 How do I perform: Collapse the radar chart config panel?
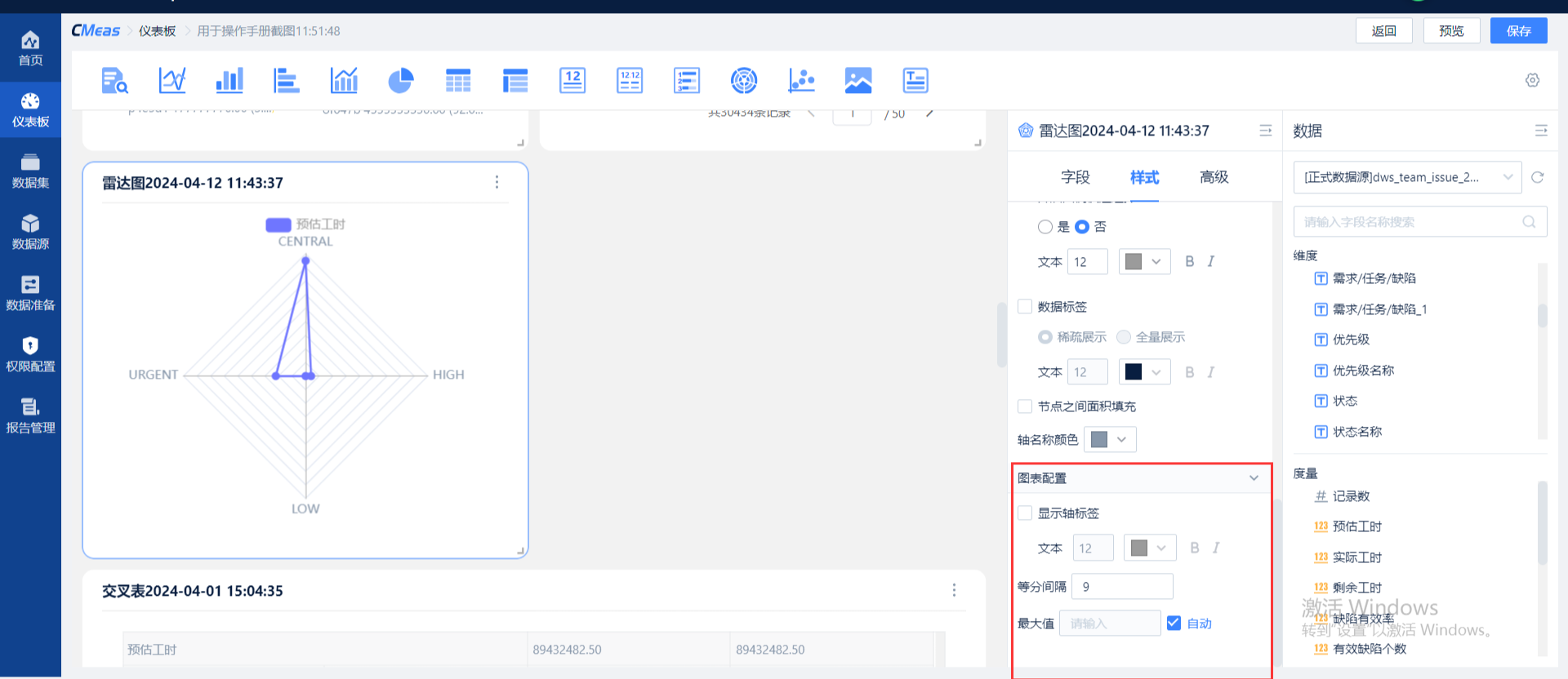pos(1265,131)
